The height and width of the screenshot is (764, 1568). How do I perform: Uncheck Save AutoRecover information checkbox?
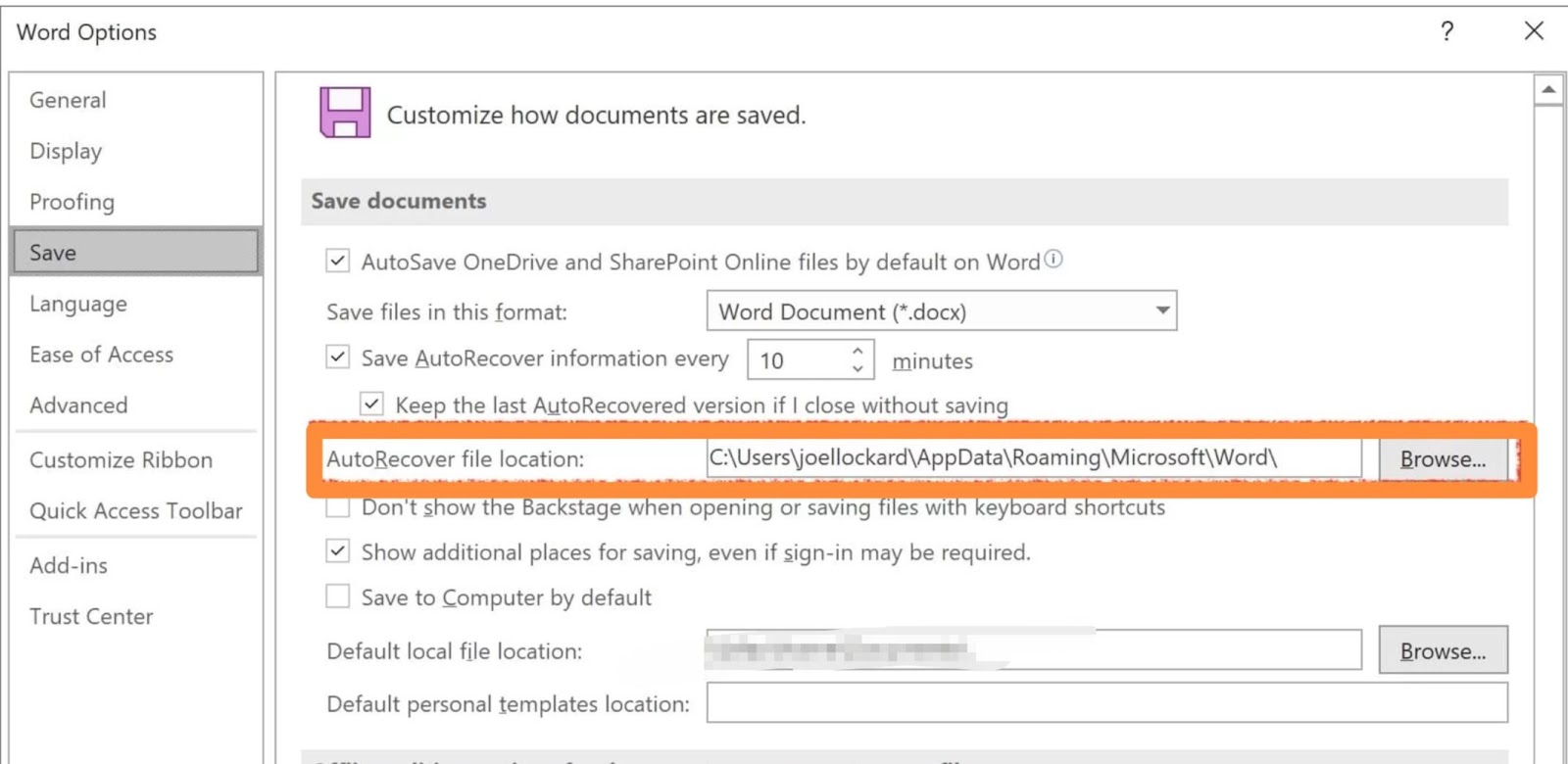point(338,357)
